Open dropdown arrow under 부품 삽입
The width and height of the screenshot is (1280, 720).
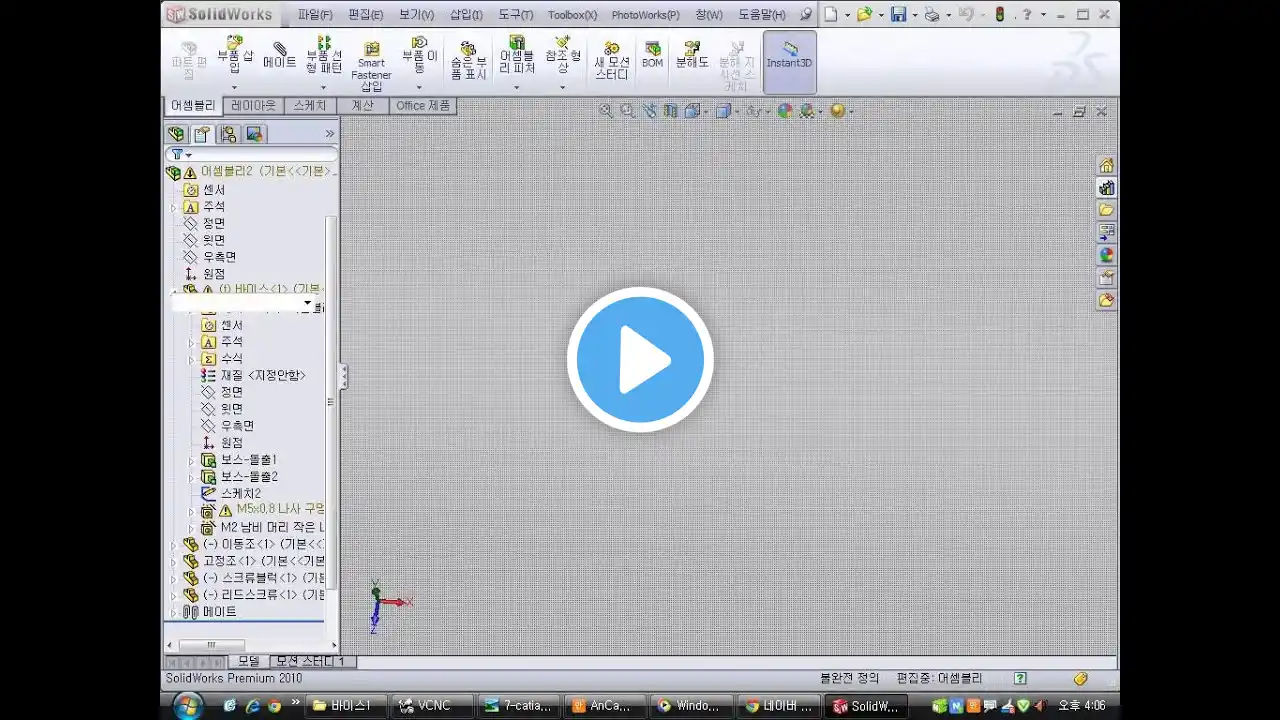pos(234,87)
